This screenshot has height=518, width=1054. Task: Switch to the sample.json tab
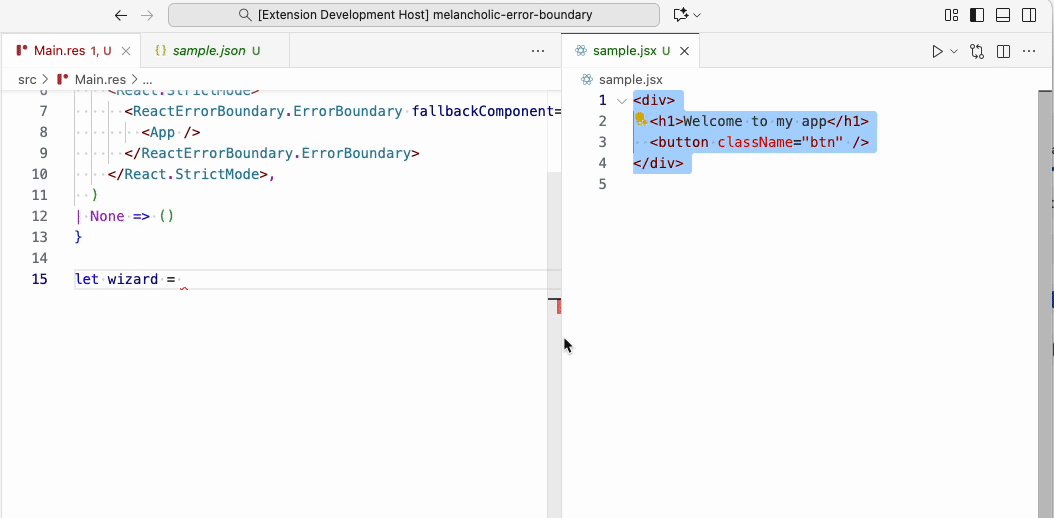(215, 50)
